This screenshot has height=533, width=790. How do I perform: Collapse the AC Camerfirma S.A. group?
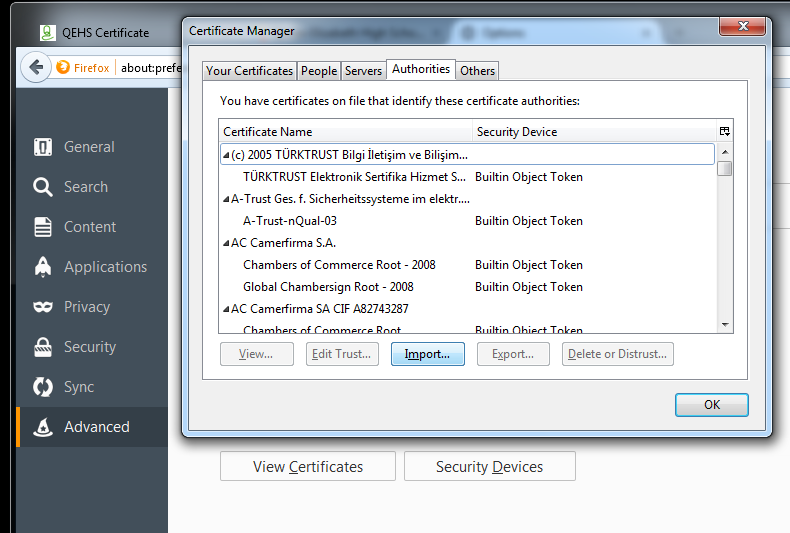pyautogui.click(x=226, y=243)
